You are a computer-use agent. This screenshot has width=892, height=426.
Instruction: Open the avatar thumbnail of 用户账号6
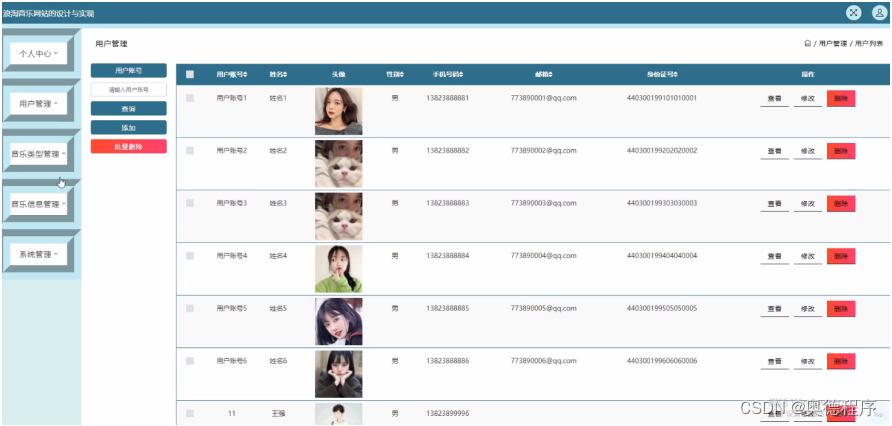tap(338, 374)
